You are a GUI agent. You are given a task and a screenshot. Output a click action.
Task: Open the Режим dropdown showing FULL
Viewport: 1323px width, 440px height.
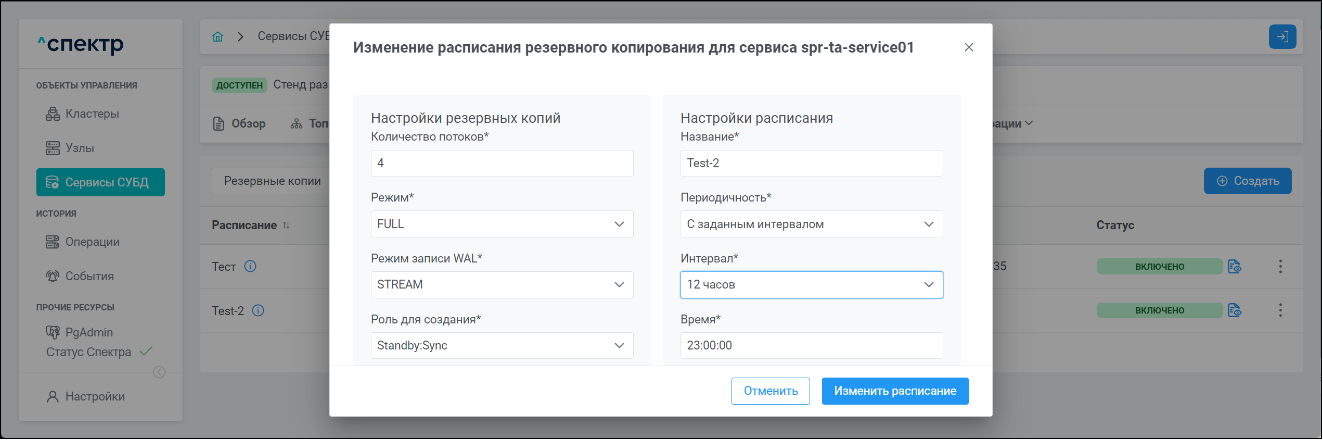click(x=501, y=224)
